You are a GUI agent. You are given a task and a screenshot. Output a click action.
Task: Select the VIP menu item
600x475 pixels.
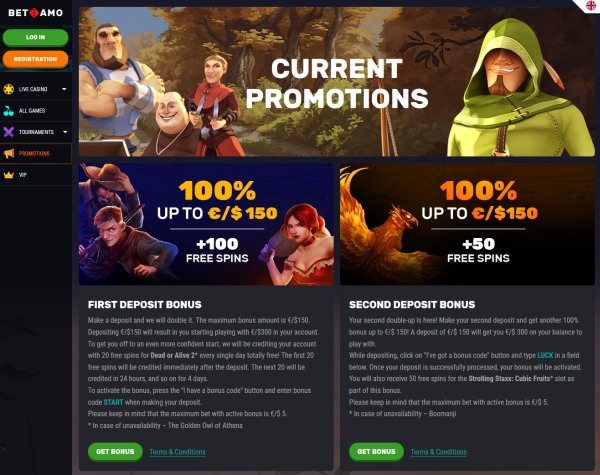(x=36, y=175)
